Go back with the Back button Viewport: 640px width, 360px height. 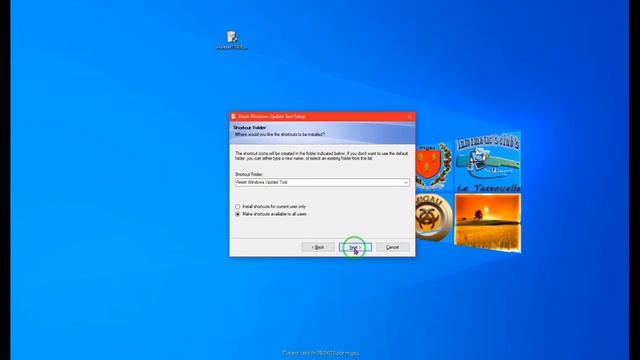(318, 247)
